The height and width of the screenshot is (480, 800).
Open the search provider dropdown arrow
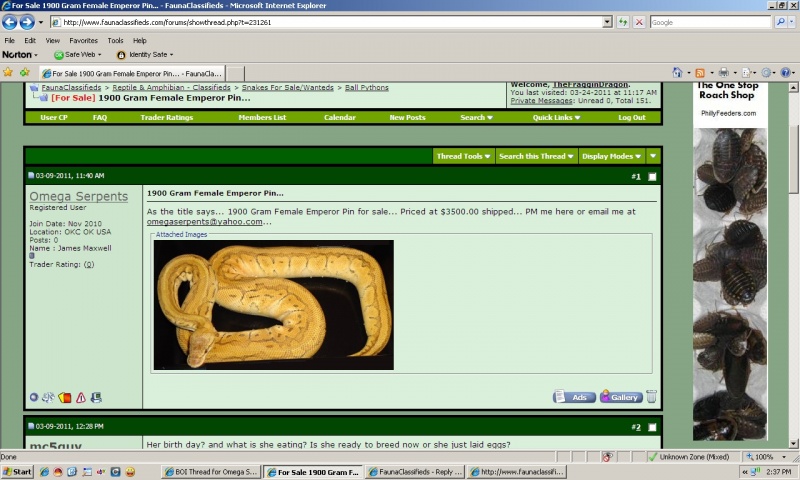792,22
